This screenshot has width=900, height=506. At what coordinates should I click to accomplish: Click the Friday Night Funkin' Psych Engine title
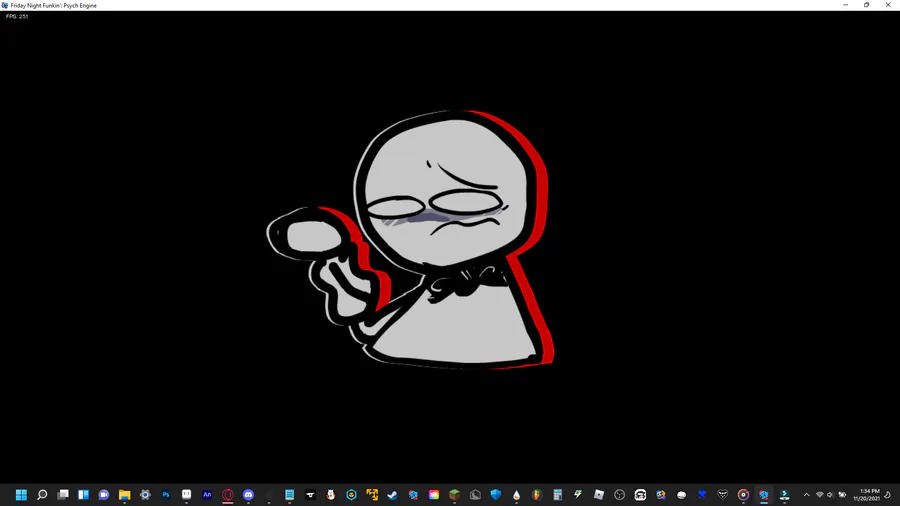(53, 5)
